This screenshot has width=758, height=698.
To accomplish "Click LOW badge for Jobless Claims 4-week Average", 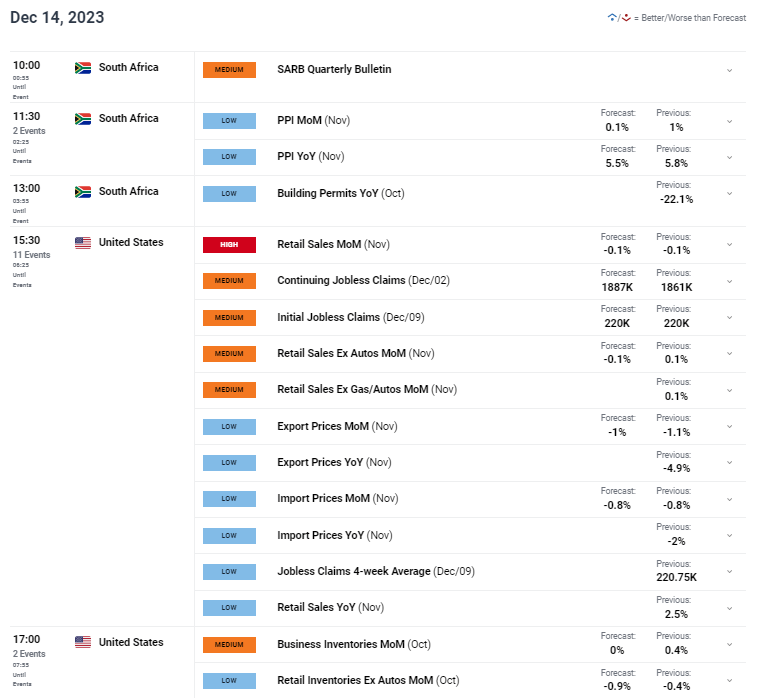I will click(x=229, y=572).
